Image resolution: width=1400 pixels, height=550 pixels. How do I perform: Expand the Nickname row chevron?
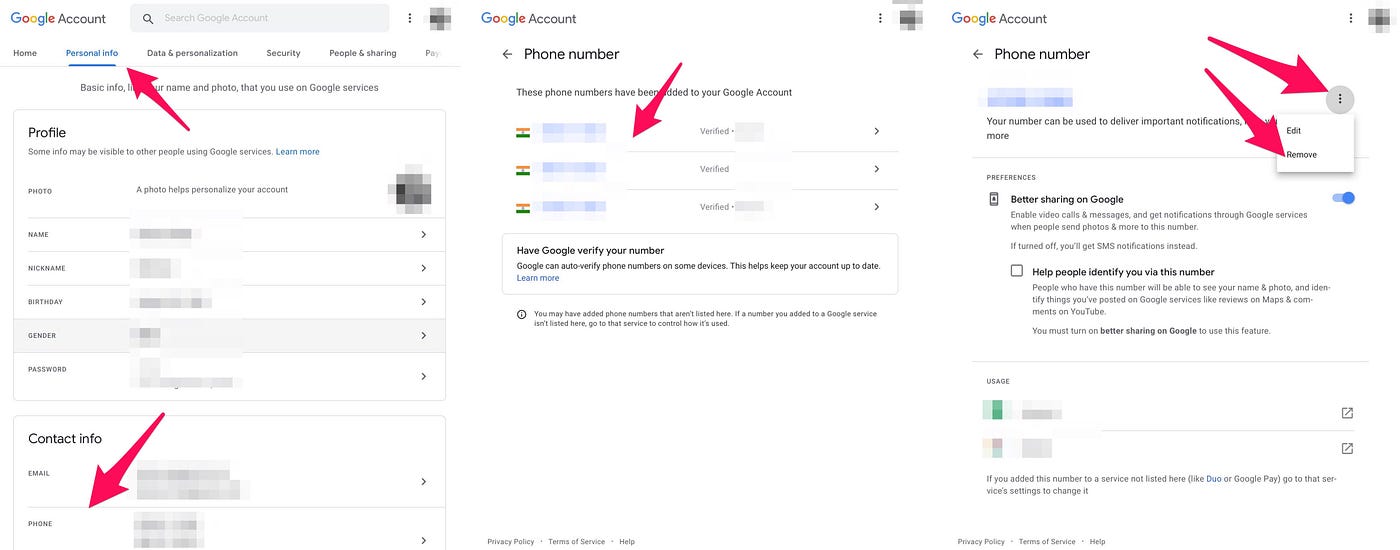[423, 268]
